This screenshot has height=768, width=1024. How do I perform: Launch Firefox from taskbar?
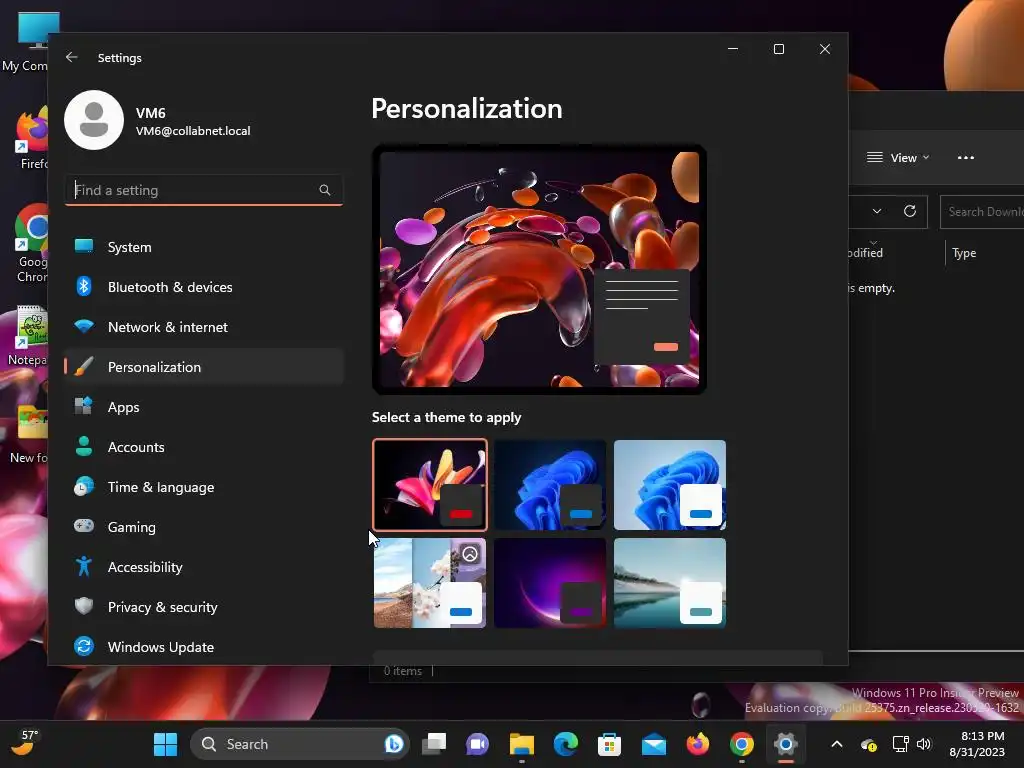tap(697, 744)
